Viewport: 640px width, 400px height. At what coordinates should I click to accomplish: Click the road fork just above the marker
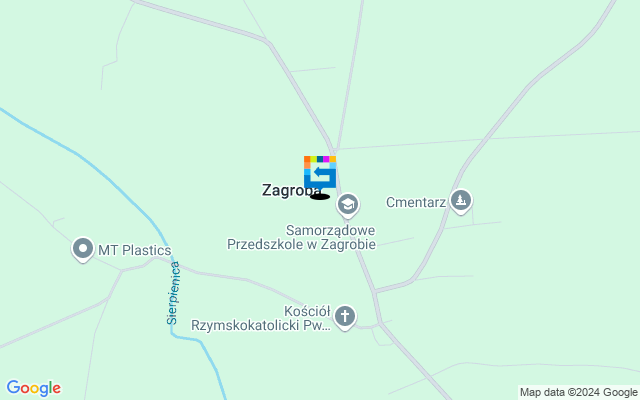(334, 149)
